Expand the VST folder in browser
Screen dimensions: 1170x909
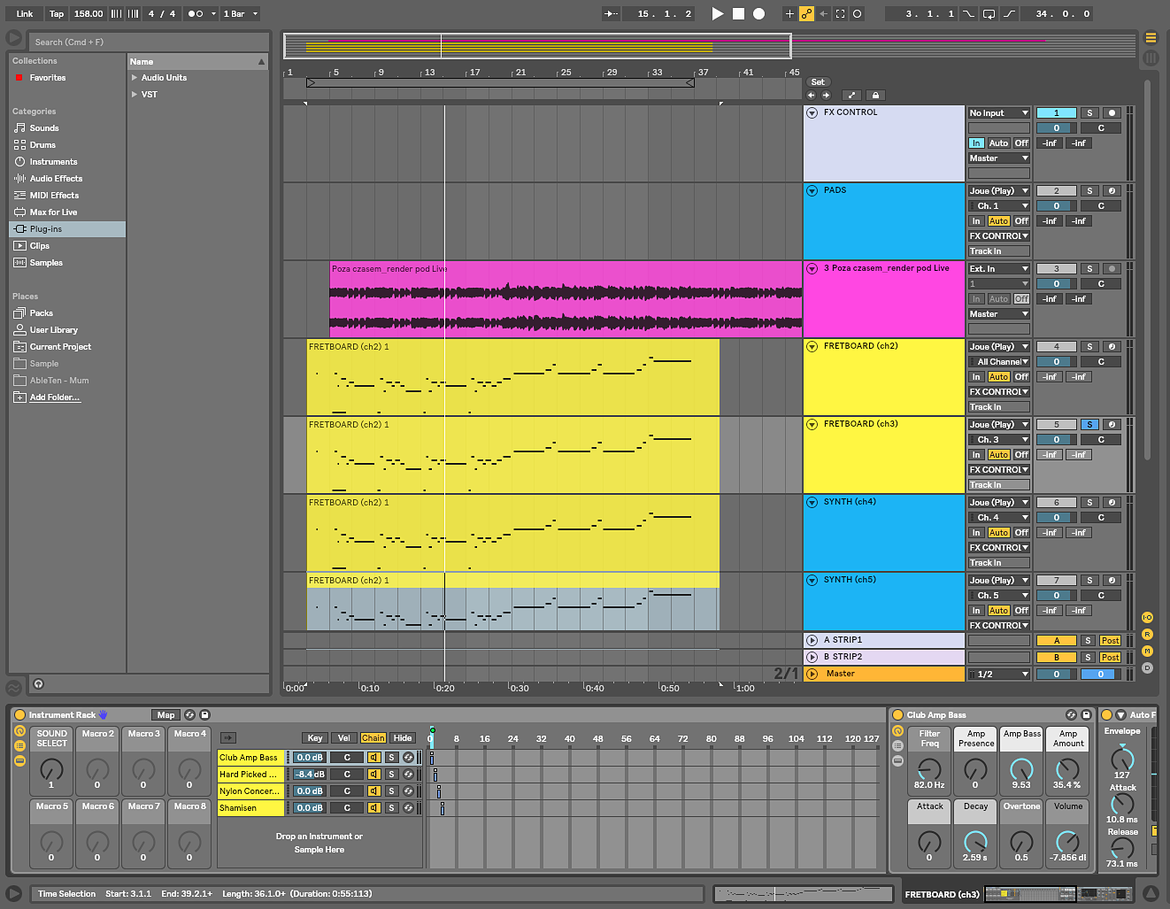(134, 95)
